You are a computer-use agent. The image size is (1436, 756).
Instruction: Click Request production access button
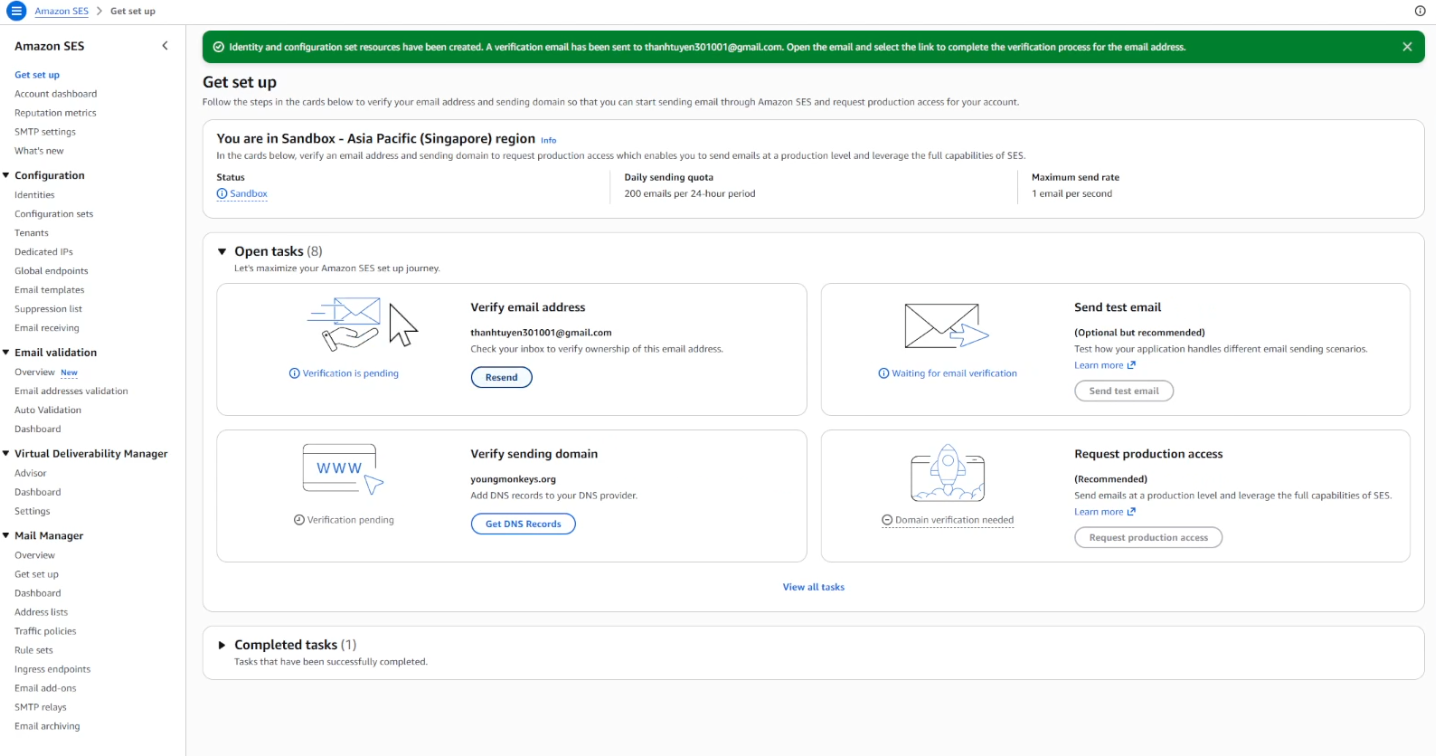pyautogui.click(x=1148, y=537)
